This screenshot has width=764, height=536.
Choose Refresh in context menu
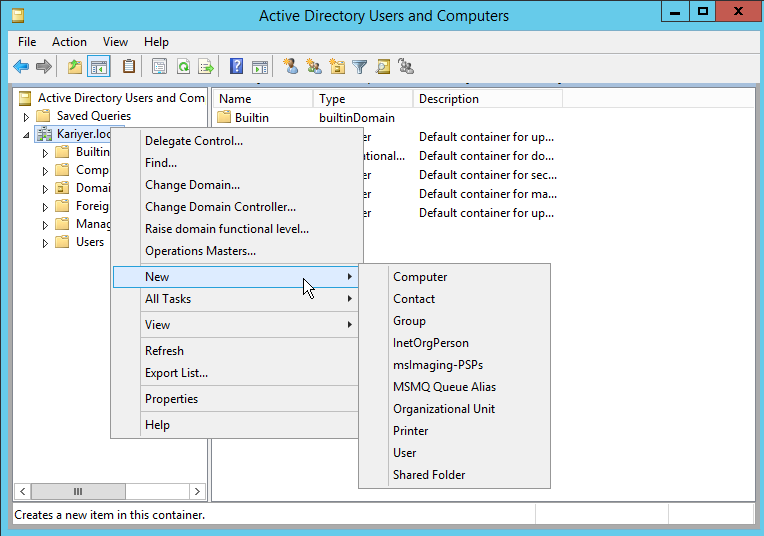[x=235, y=351]
